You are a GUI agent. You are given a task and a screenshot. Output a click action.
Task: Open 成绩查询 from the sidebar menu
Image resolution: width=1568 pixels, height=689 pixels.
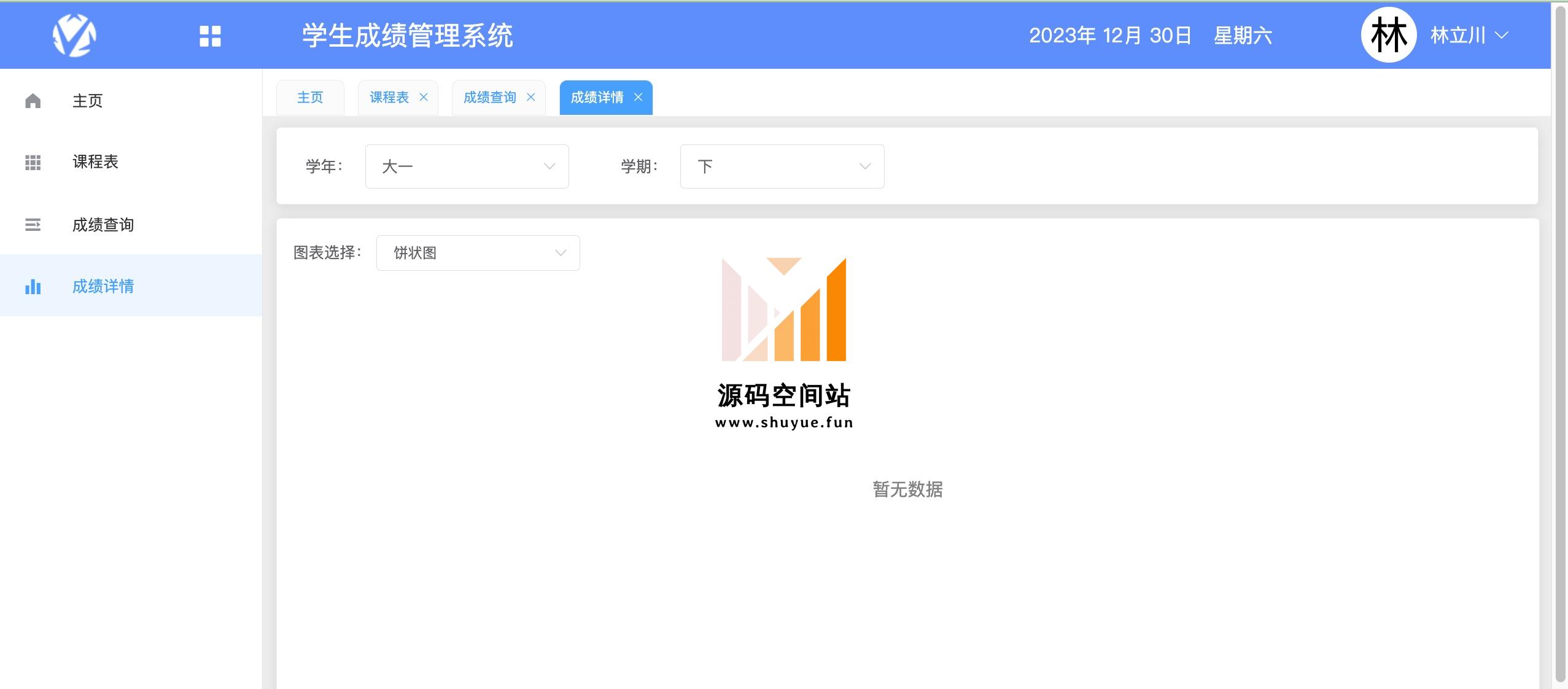point(131,225)
